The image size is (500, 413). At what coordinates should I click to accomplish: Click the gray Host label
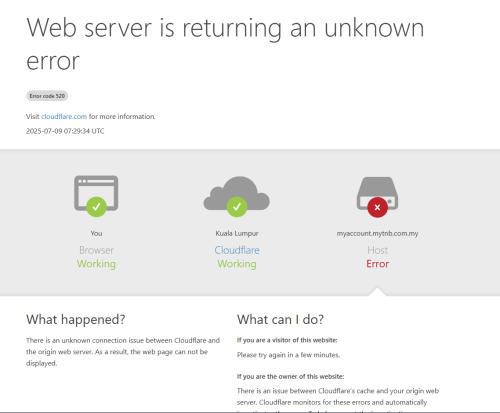click(x=378, y=250)
